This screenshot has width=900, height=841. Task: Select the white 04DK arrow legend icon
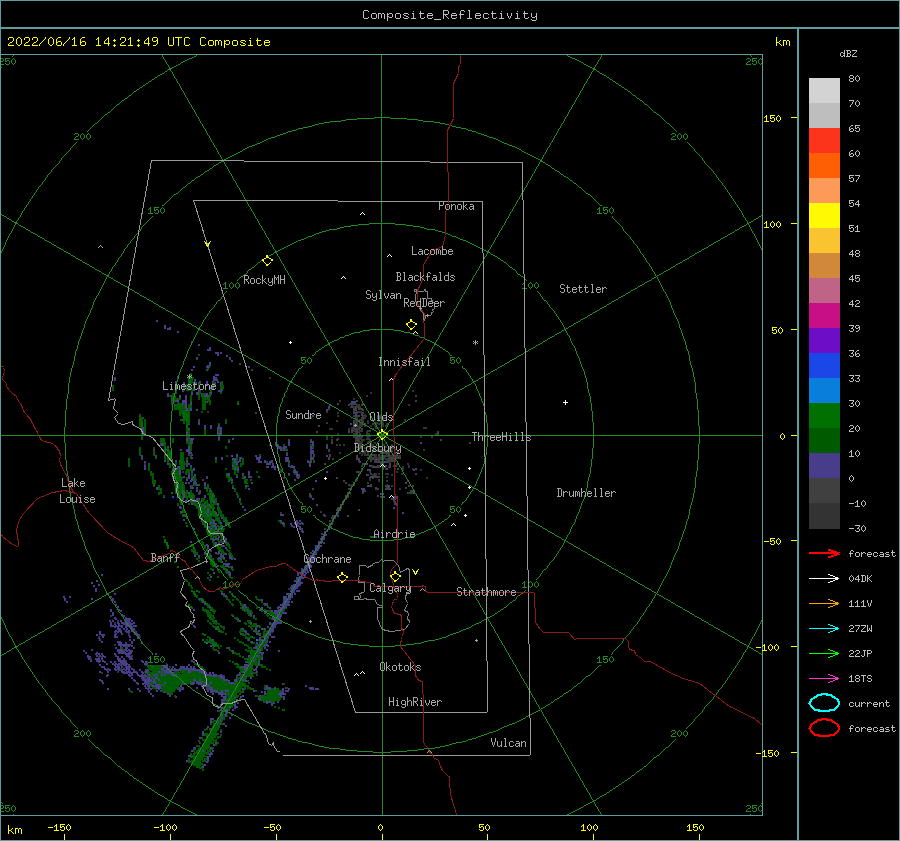[824, 579]
